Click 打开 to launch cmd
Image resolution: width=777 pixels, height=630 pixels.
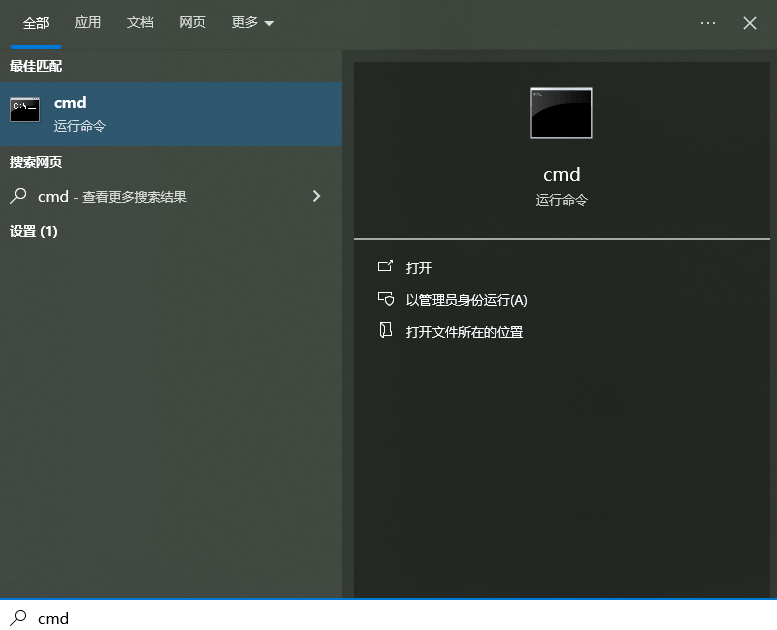pos(419,268)
